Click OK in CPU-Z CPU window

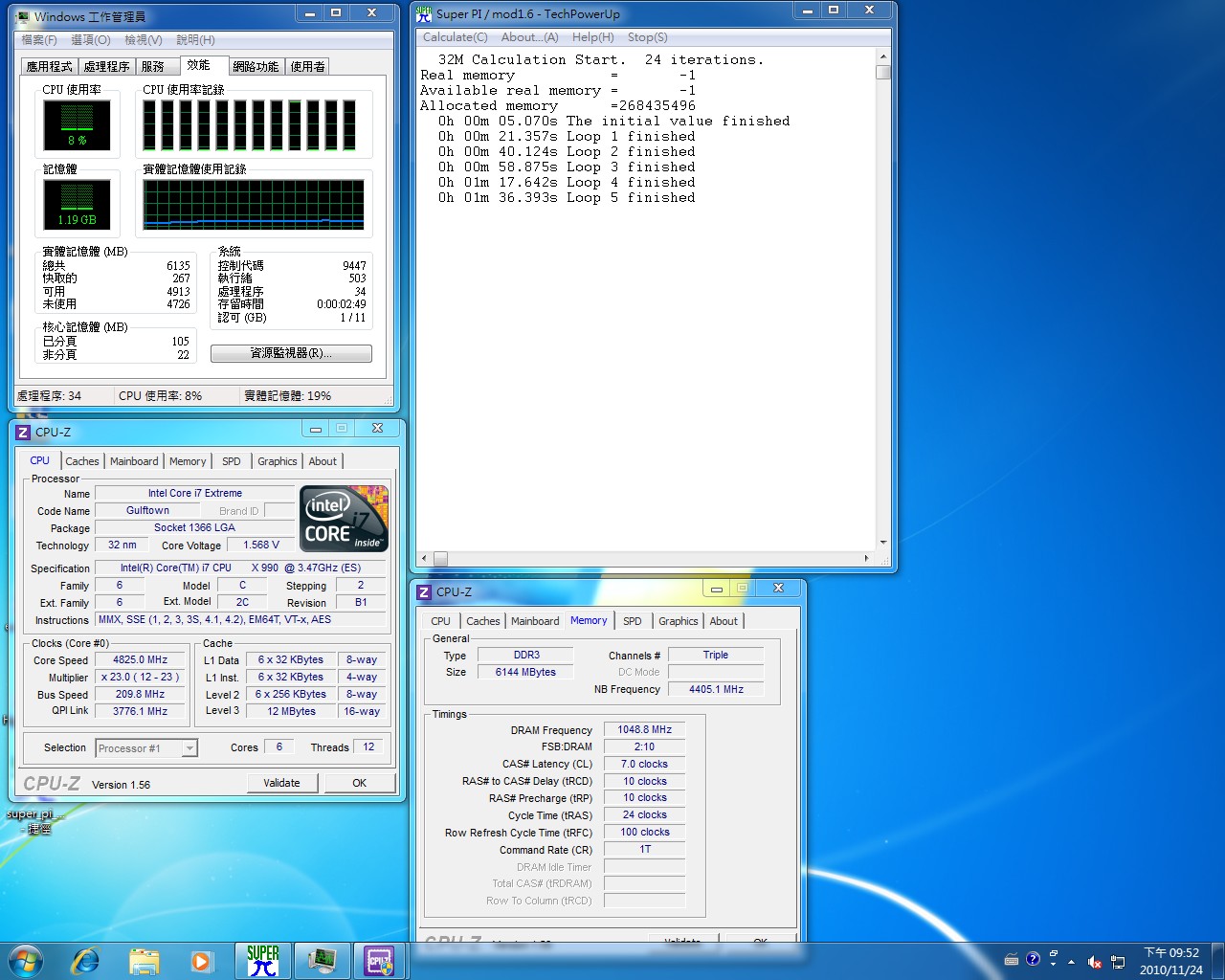pos(359,783)
